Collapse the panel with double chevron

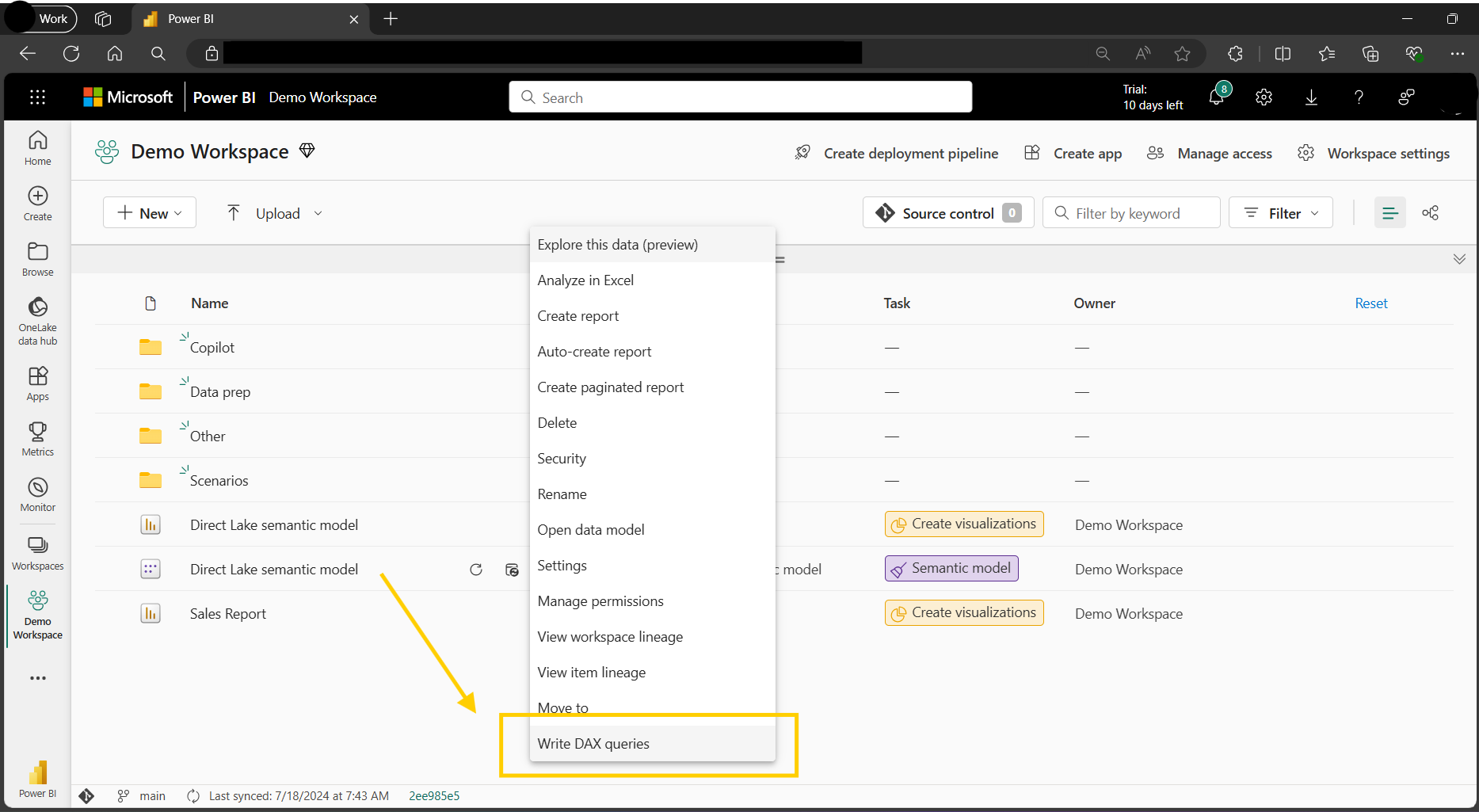(1459, 259)
